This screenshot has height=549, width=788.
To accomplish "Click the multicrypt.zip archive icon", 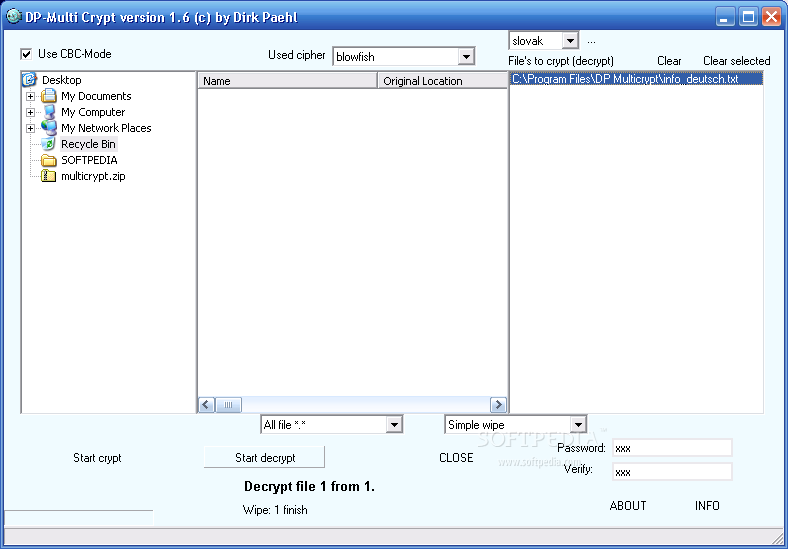I will point(49,176).
